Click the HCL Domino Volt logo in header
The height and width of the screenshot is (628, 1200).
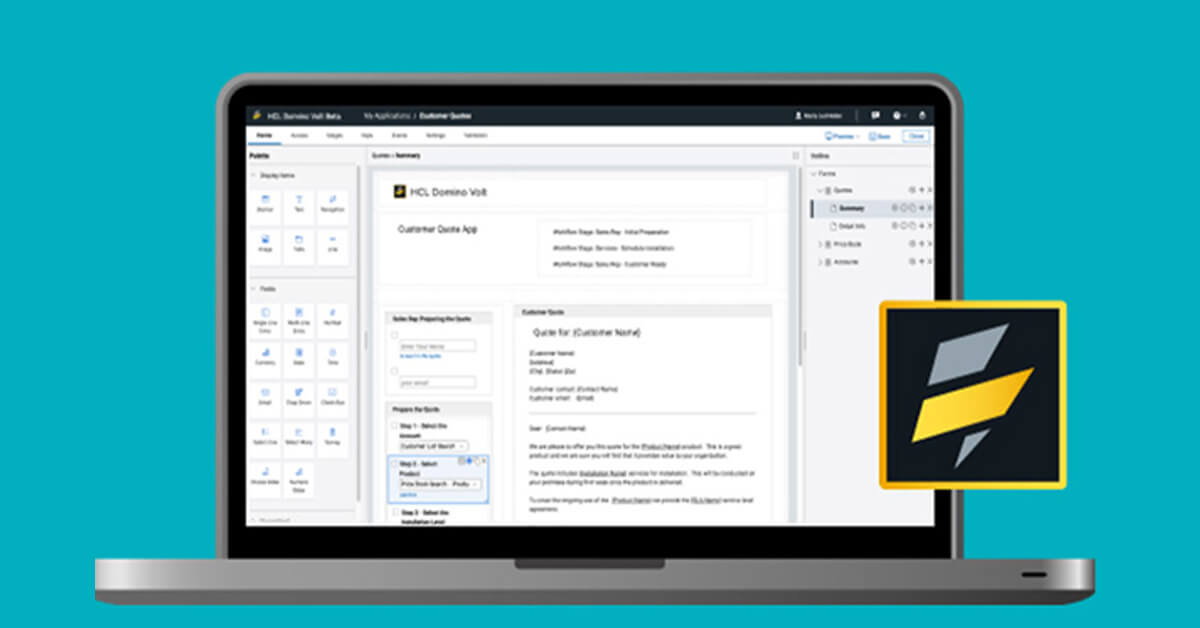pyautogui.click(x=257, y=115)
